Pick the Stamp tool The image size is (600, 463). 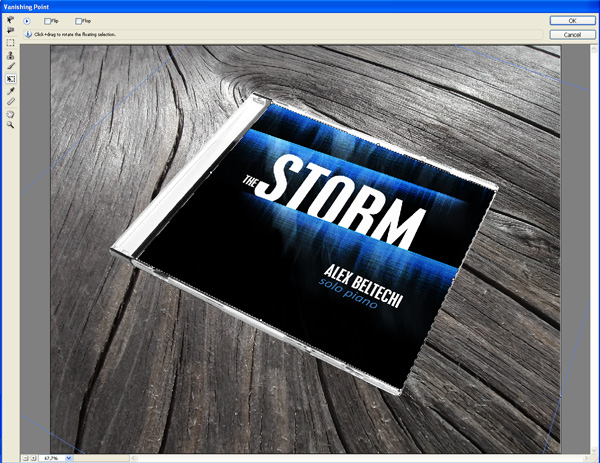10,55
